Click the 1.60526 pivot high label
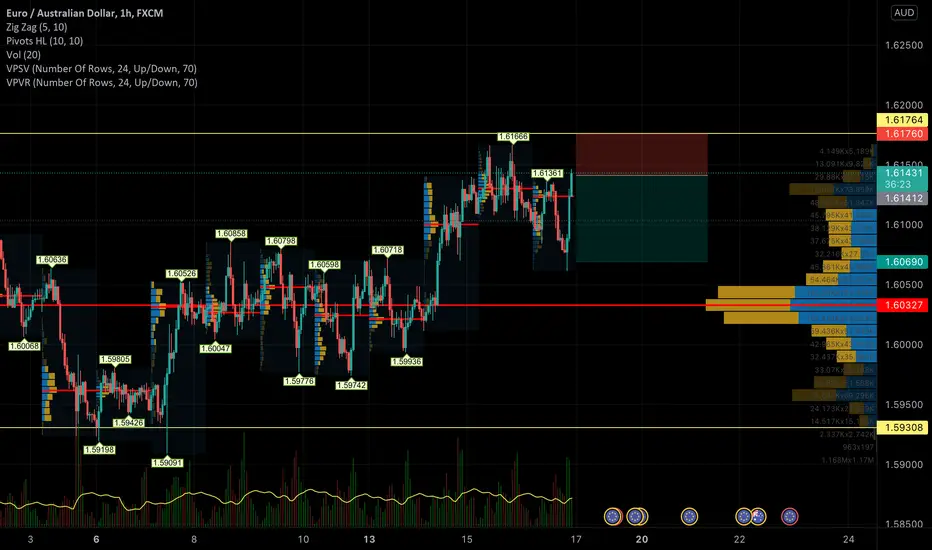932x550 pixels. click(181, 274)
